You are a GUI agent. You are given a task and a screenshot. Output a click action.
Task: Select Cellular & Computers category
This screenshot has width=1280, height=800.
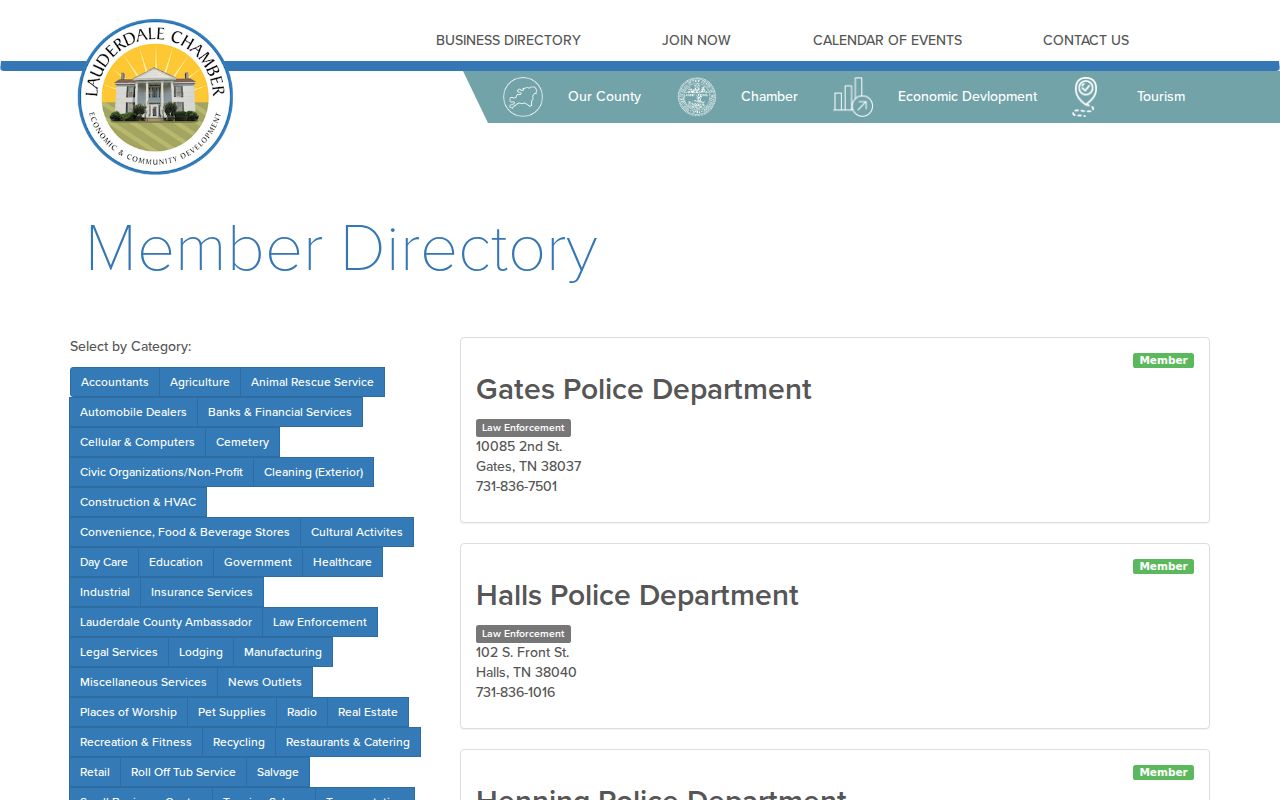(x=137, y=442)
